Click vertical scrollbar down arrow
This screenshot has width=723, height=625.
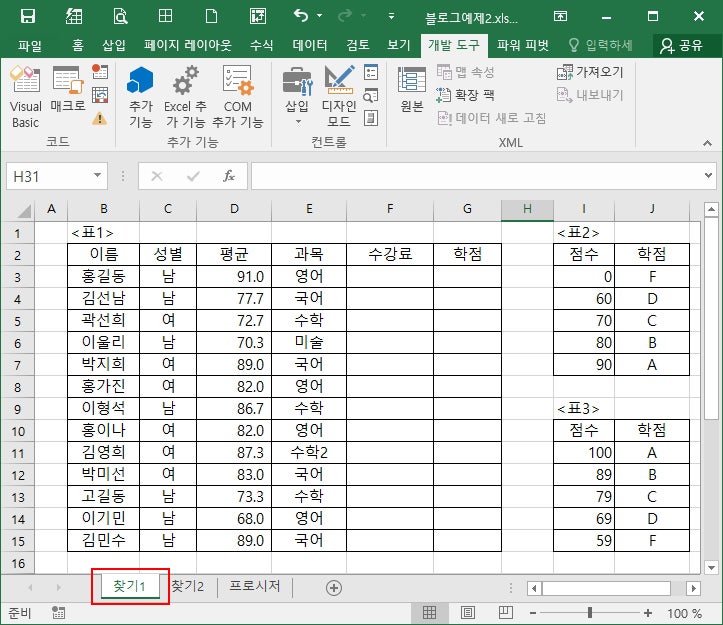pyautogui.click(x=711, y=567)
